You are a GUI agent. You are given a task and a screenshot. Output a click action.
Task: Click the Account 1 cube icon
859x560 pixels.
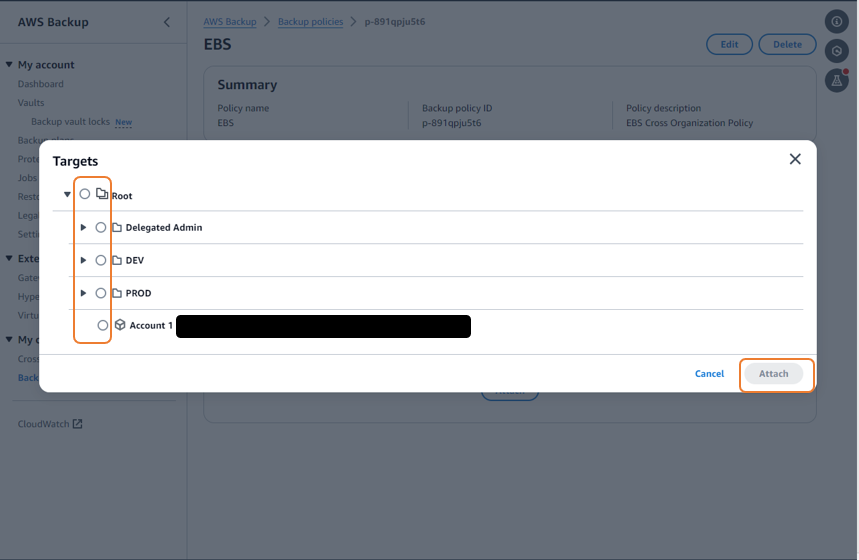[x=120, y=325]
